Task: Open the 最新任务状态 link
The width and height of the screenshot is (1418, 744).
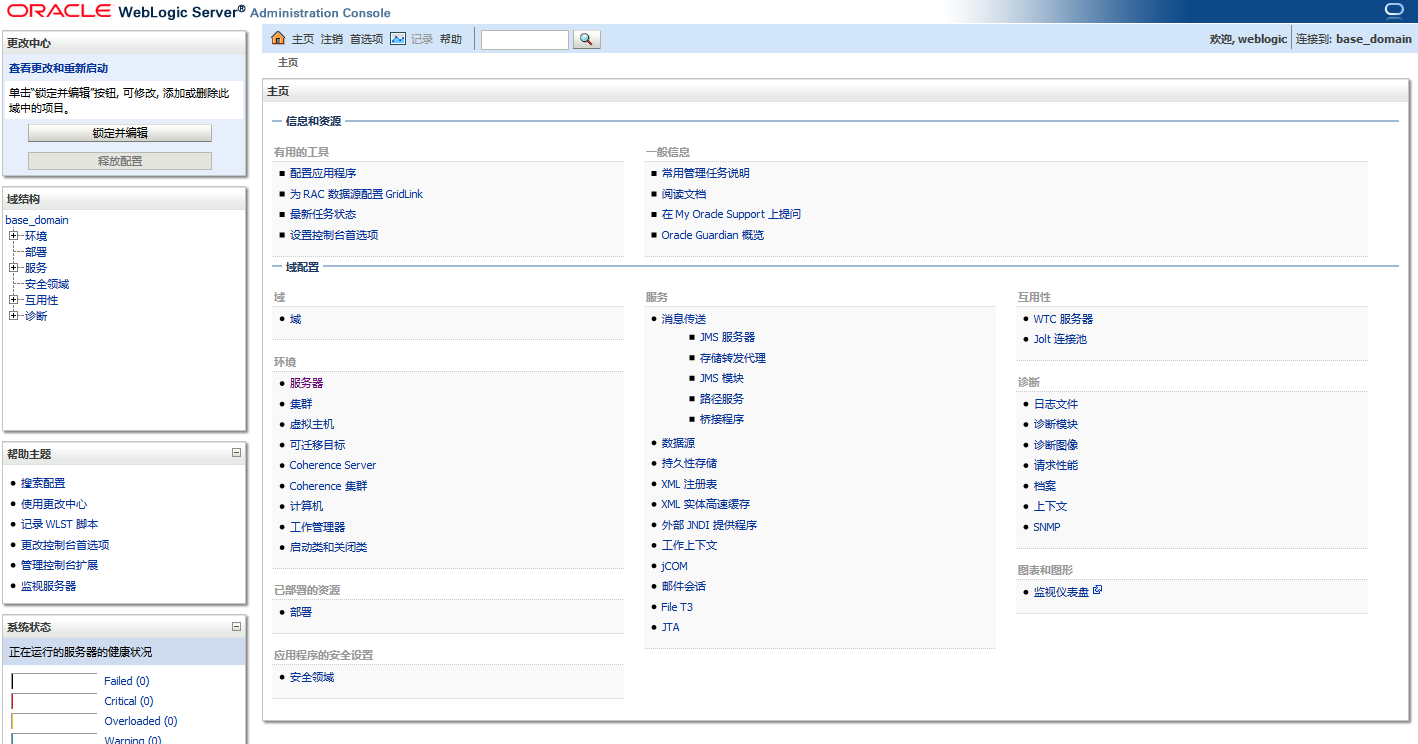Action: (323, 214)
